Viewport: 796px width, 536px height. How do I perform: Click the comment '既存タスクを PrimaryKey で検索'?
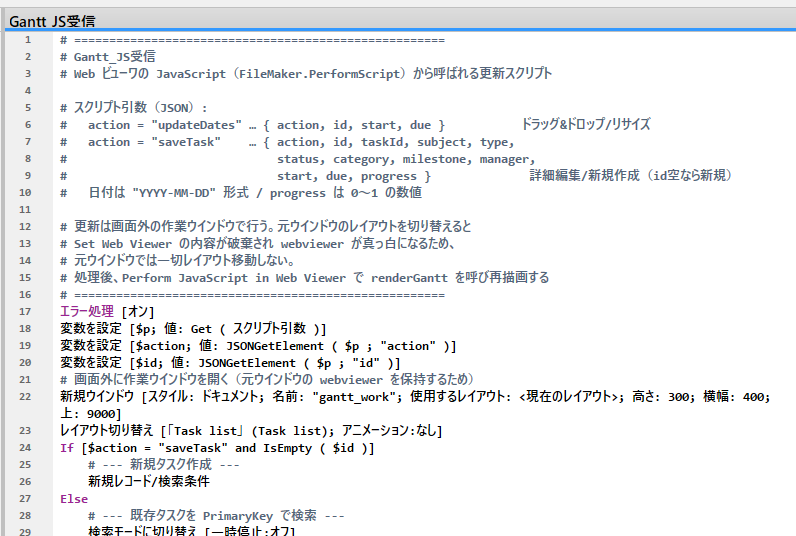[216, 516]
